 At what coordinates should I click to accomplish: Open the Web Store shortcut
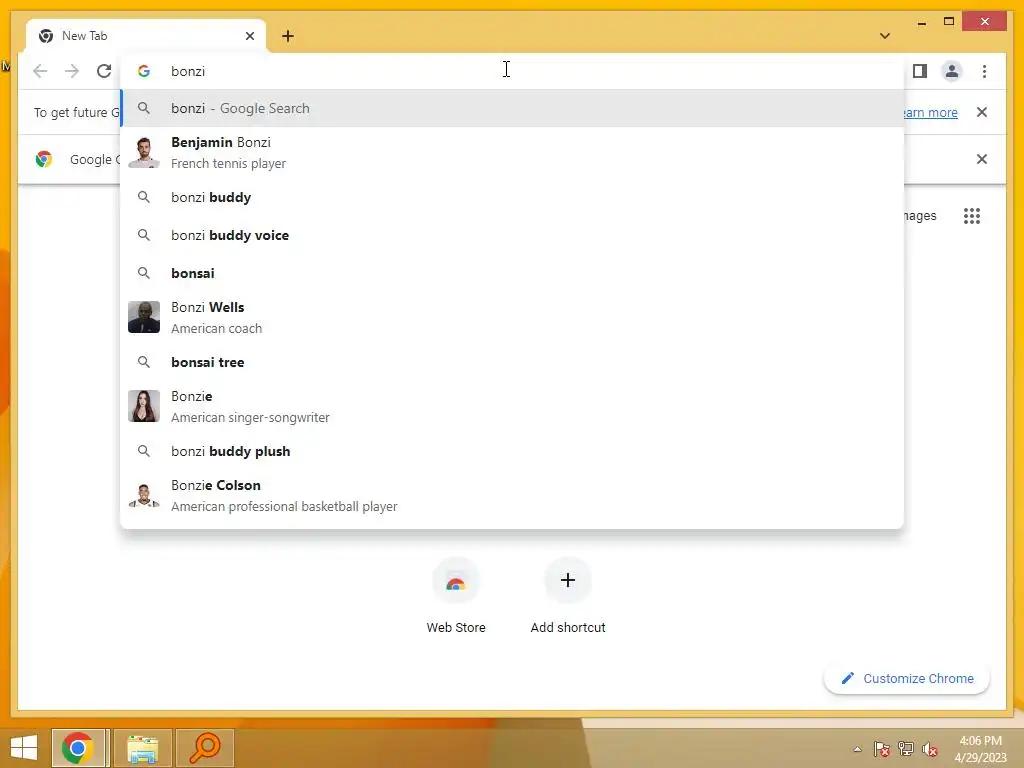[x=456, y=596]
